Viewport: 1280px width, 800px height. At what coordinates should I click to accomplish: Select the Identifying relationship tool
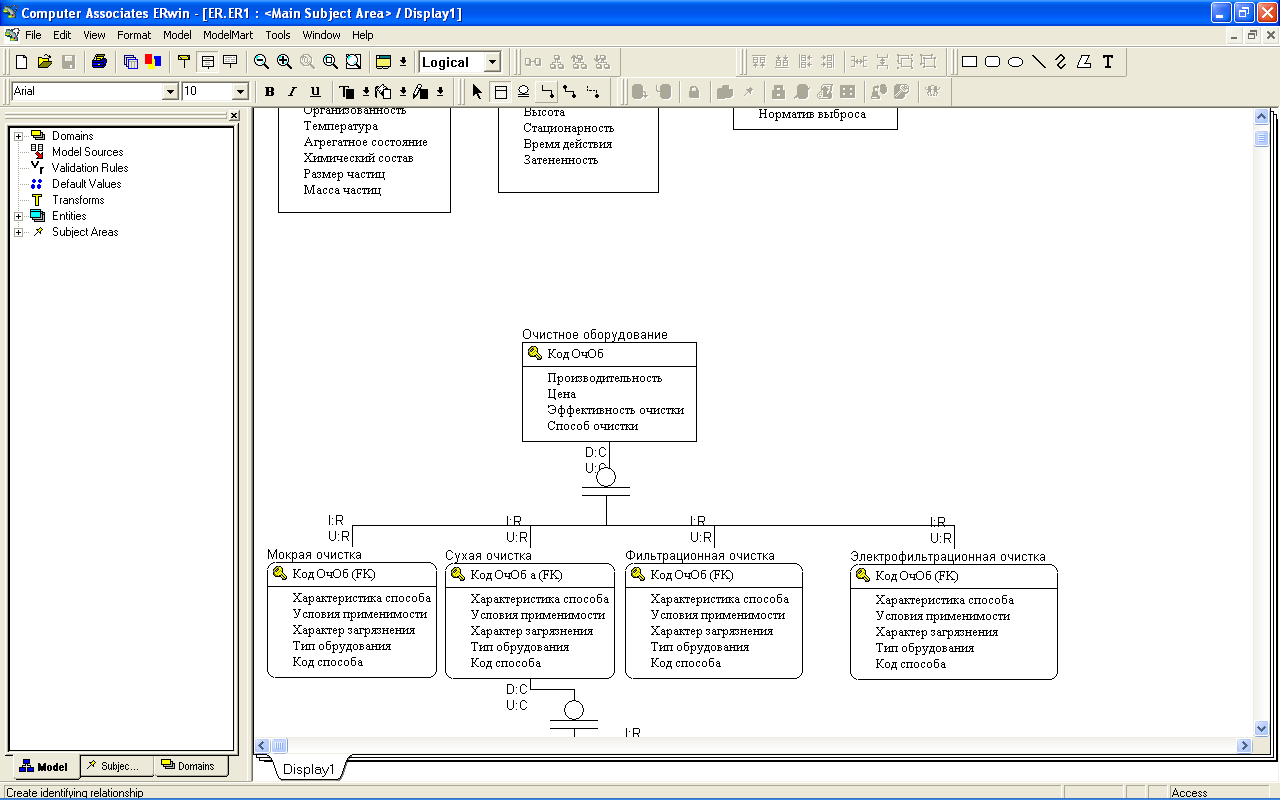coord(546,92)
